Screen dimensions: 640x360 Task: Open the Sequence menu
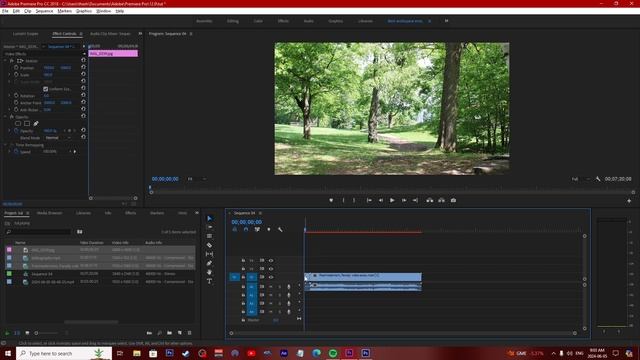point(44,11)
